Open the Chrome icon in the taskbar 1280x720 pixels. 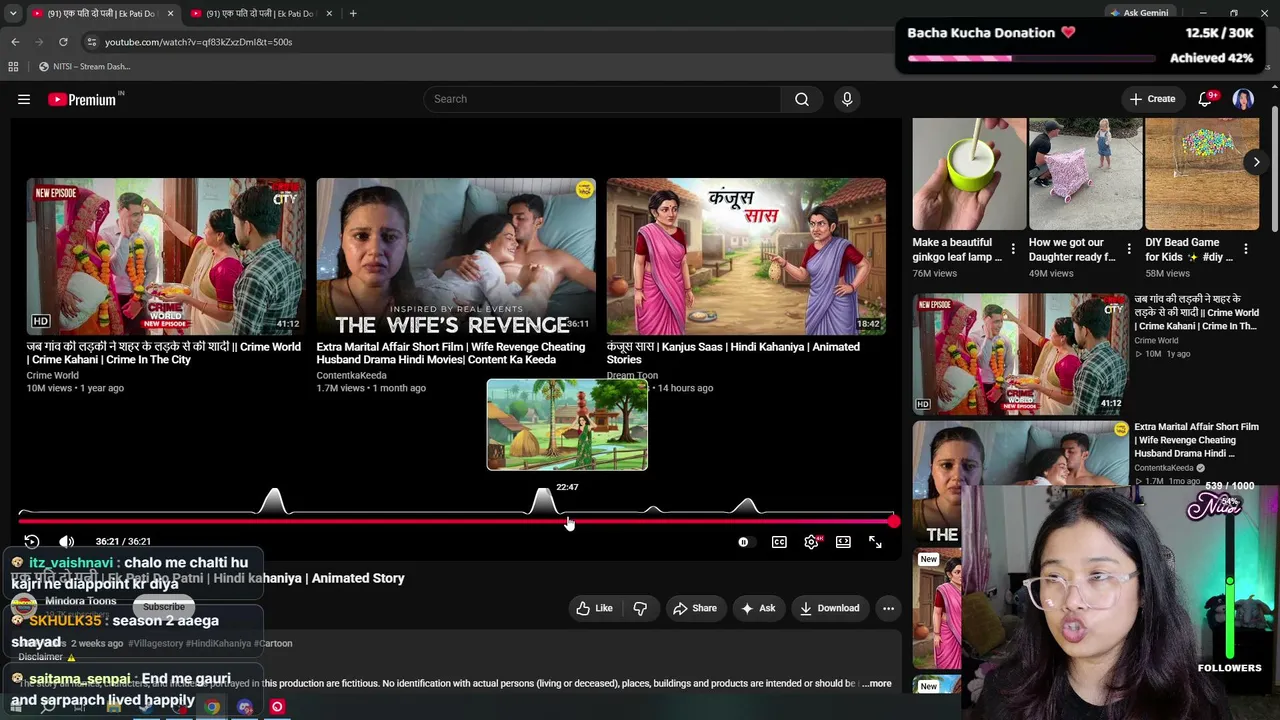coord(212,707)
